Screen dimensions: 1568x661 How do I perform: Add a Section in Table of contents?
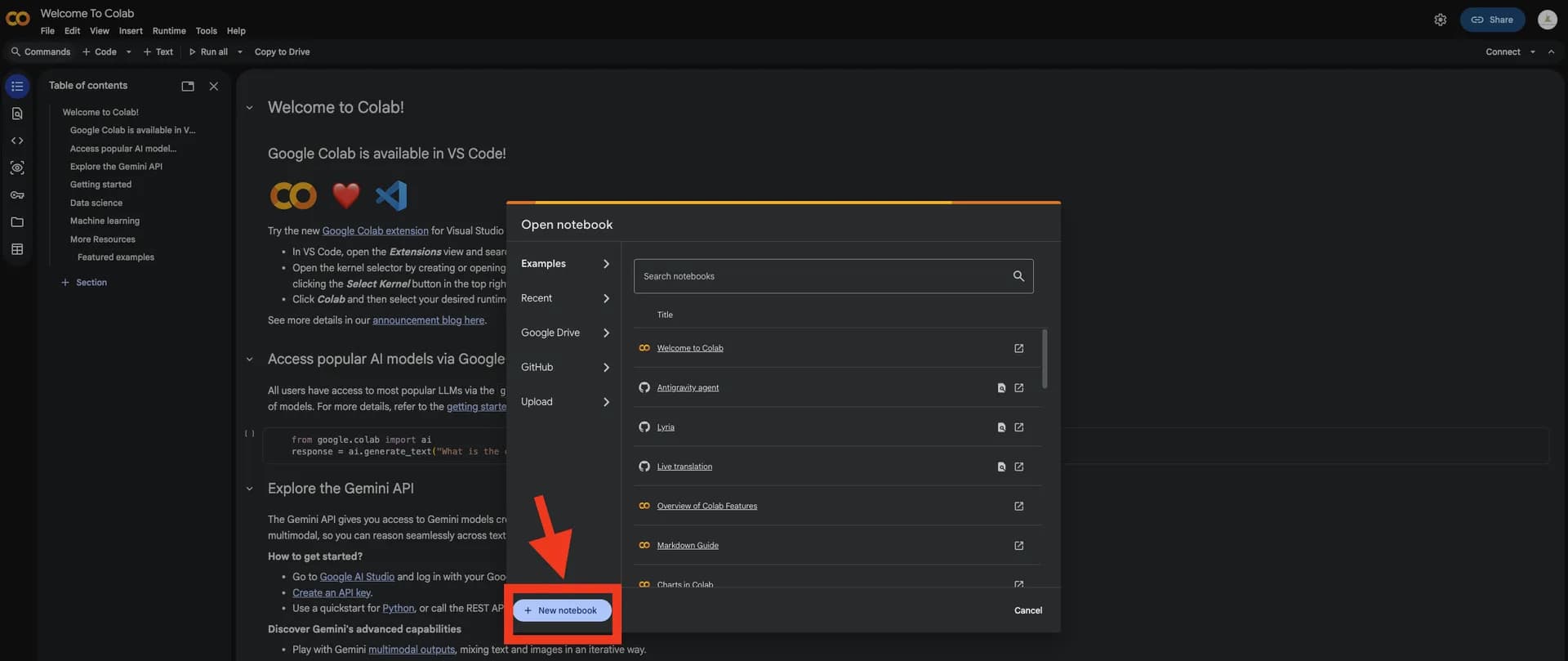84,283
